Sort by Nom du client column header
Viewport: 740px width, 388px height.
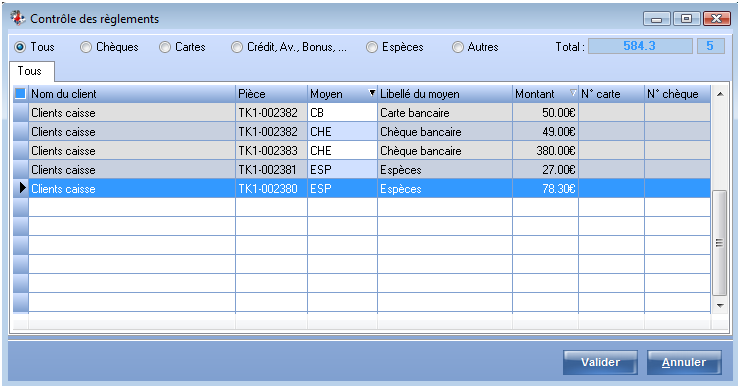(x=132, y=94)
